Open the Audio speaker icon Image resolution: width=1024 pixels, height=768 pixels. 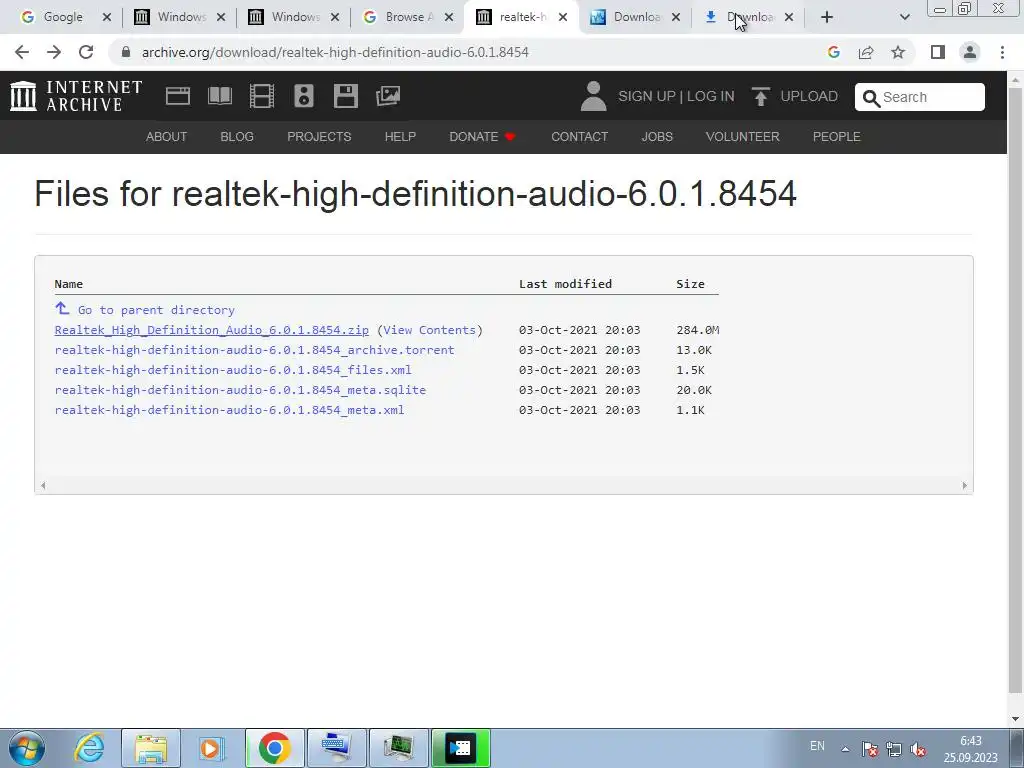[304, 96]
